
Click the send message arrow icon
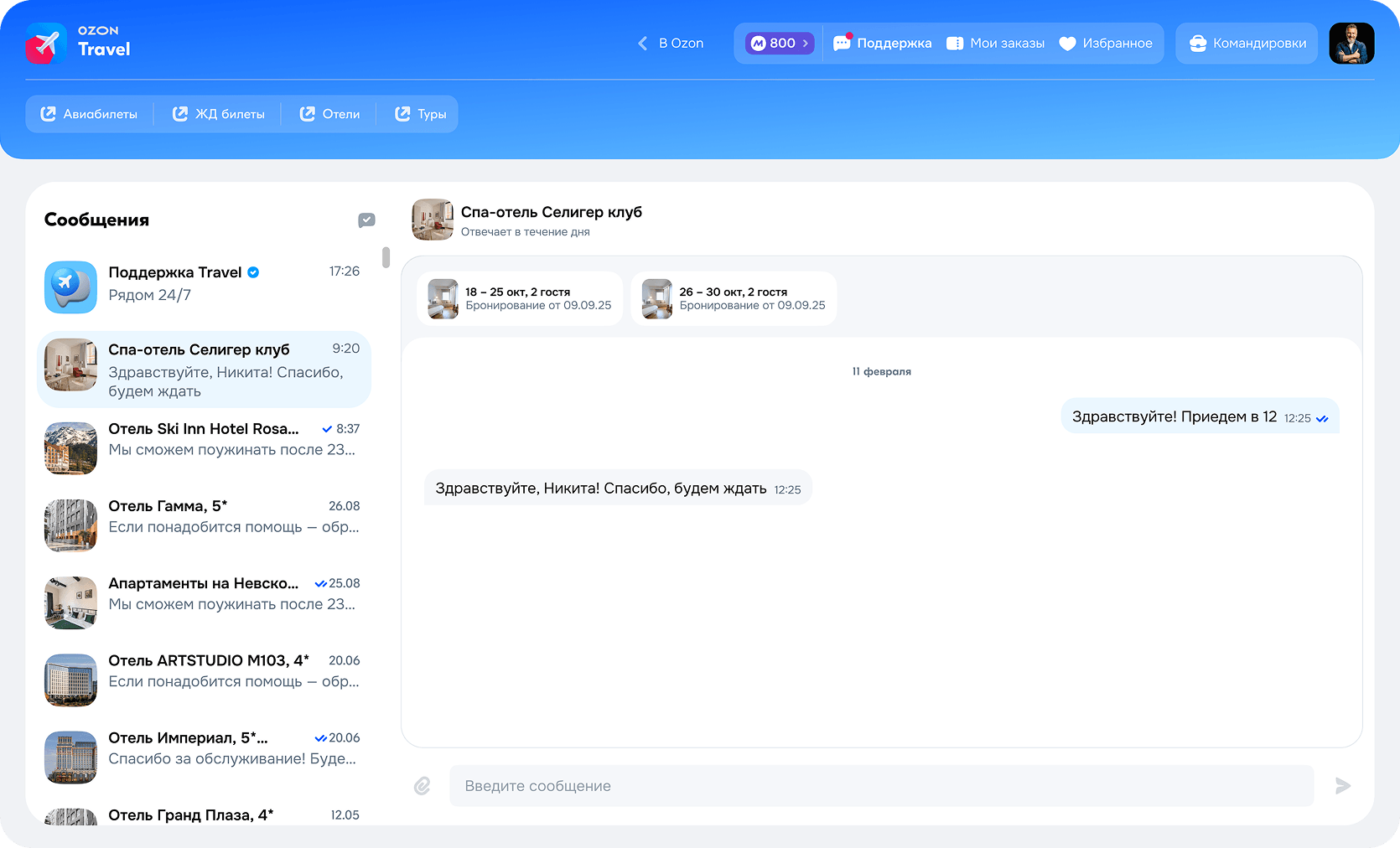point(1343,786)
